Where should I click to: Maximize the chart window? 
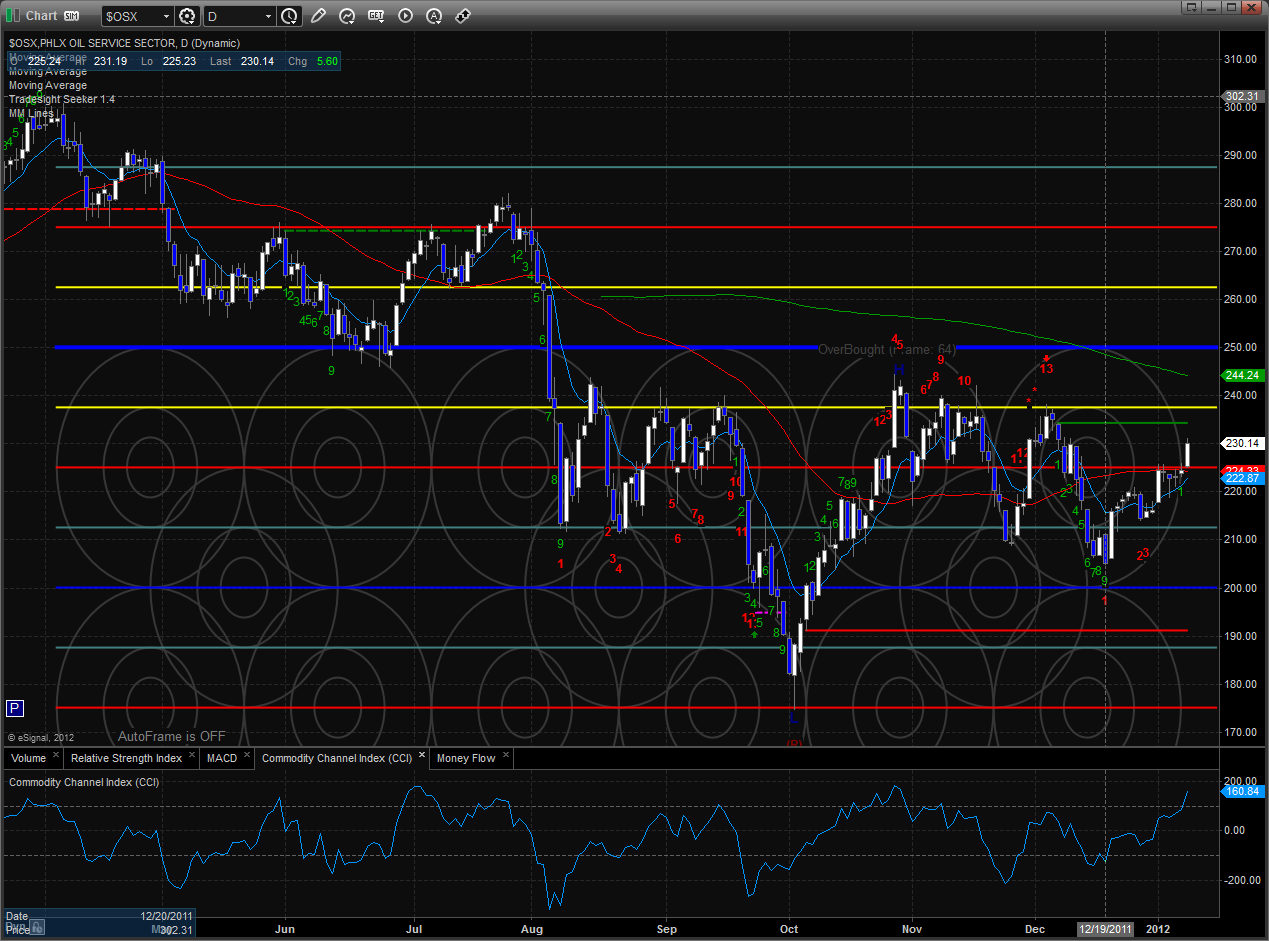click(1232, 7)
